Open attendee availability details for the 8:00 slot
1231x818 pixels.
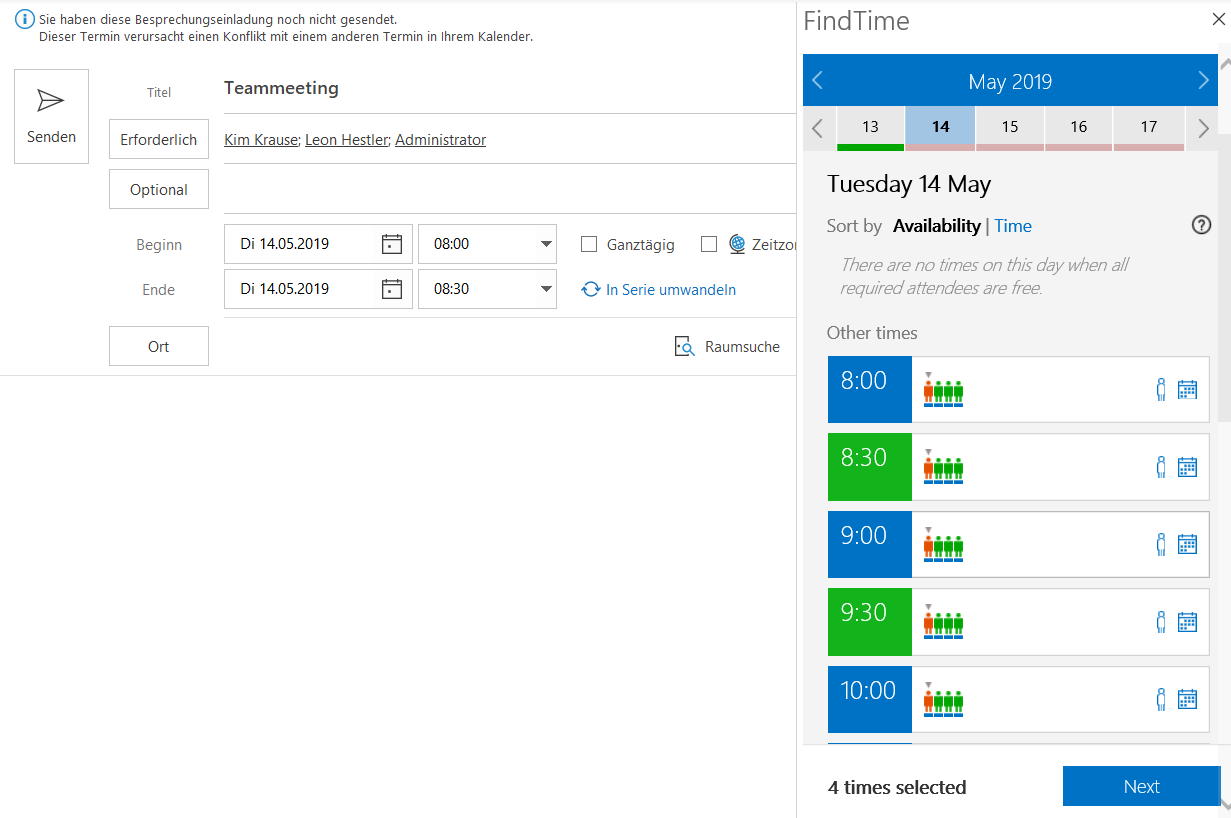[x=1159, y=389]
